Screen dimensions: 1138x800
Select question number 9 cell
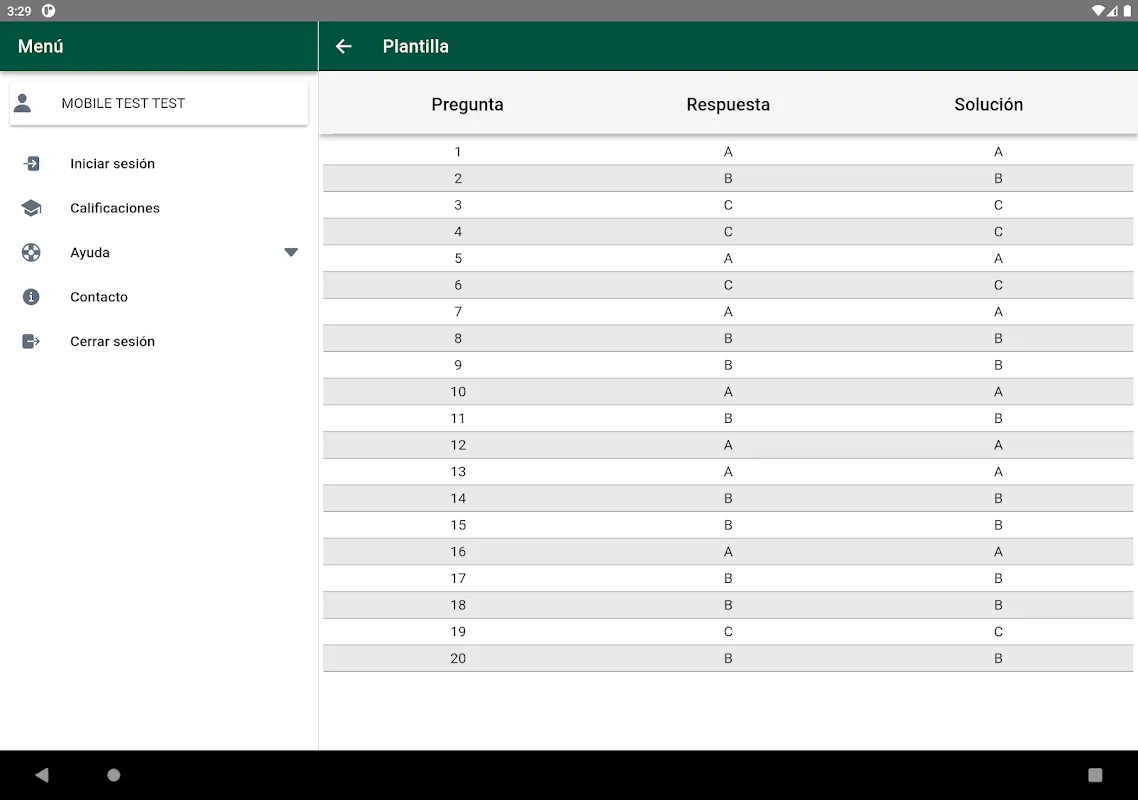click(x=458, y=365)
